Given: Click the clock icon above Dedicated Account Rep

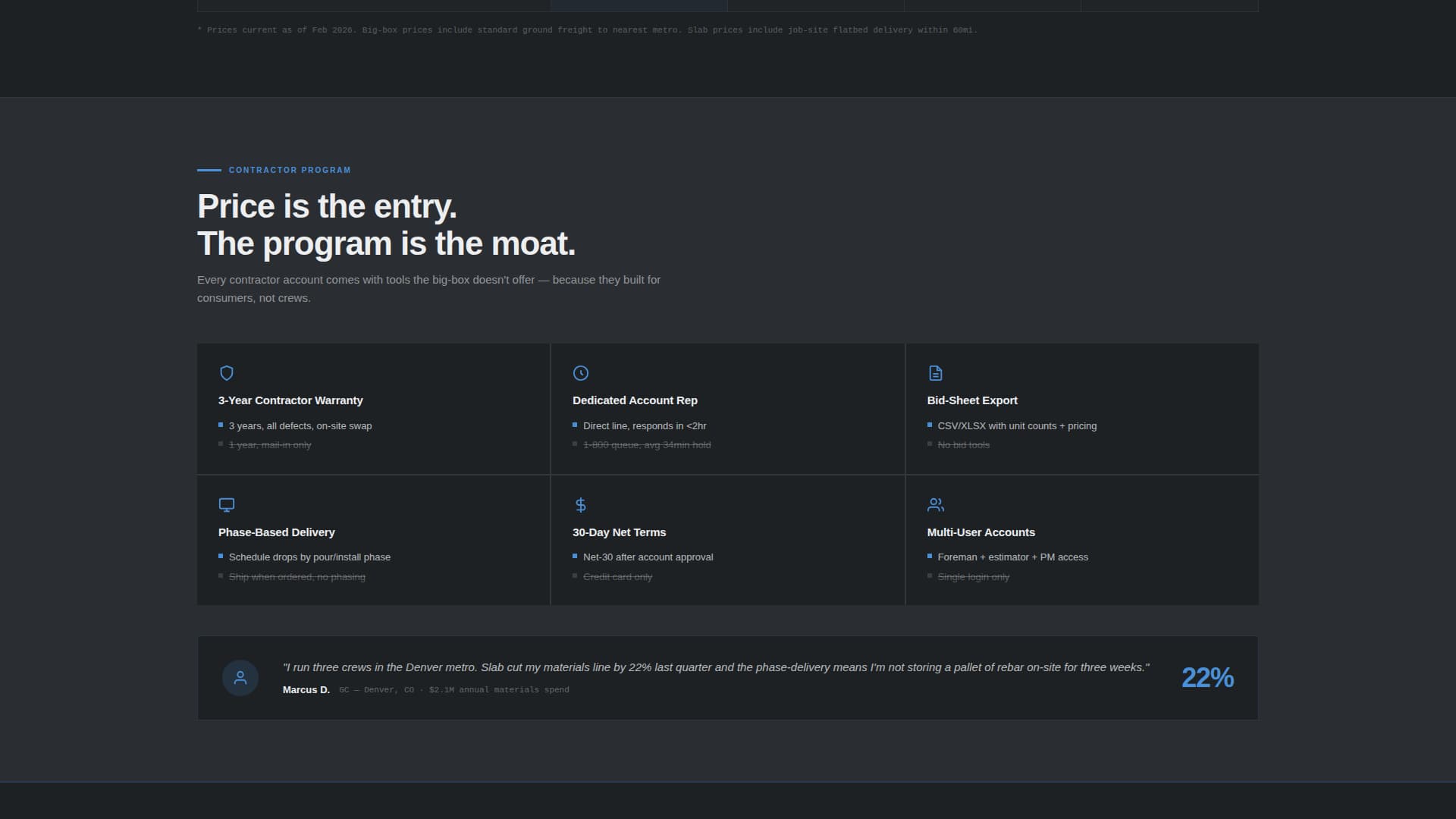Looking at the screenshot, I should [x=581, y=373].
